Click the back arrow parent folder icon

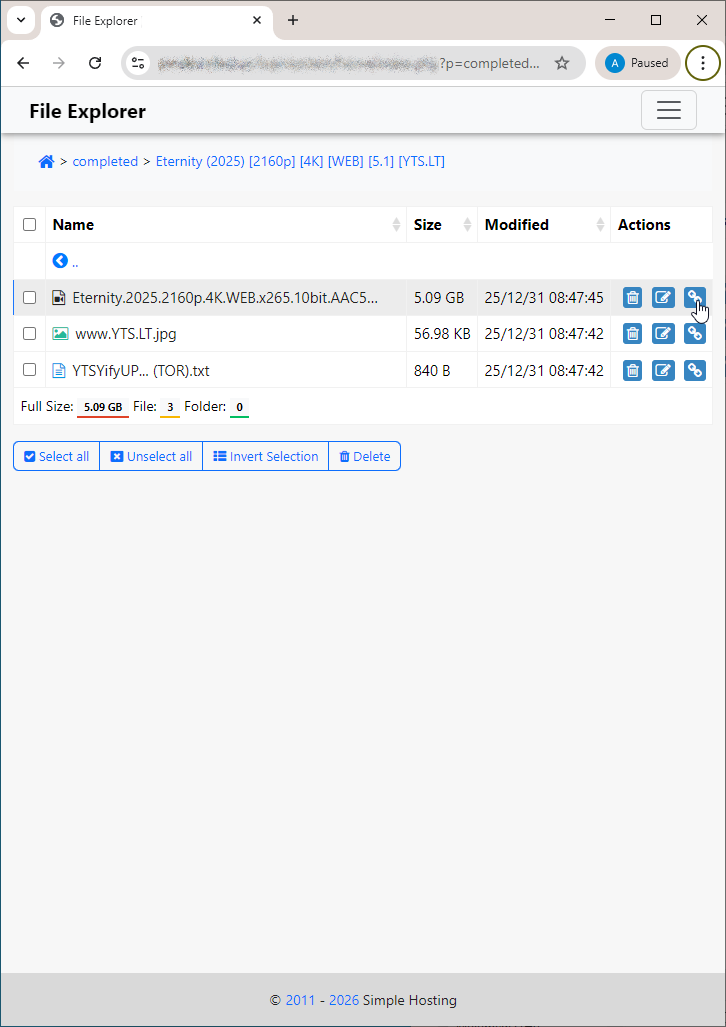click(x=60, y=261)
